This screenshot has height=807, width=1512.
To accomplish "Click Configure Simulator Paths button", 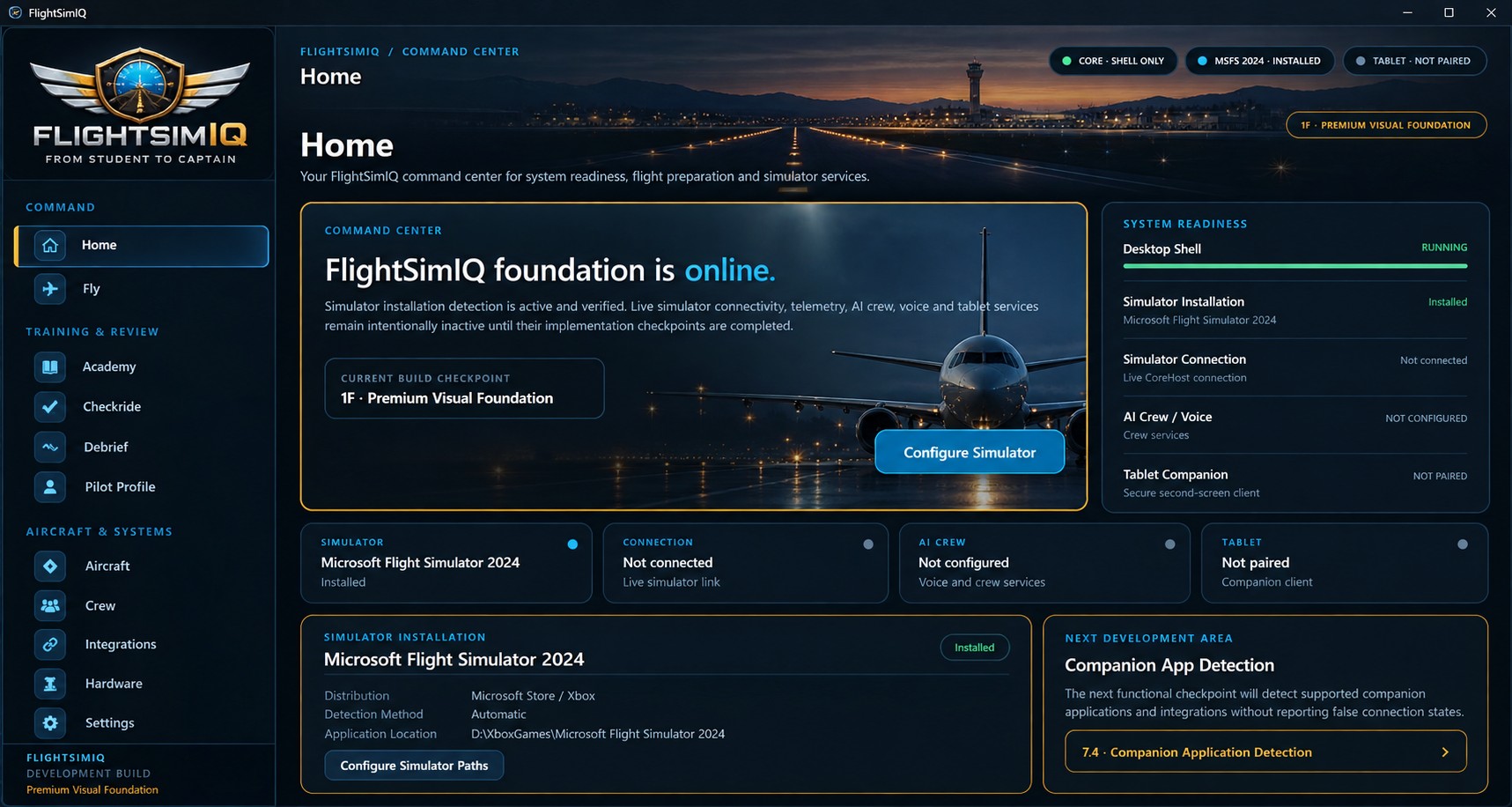I will pos(414,766).
